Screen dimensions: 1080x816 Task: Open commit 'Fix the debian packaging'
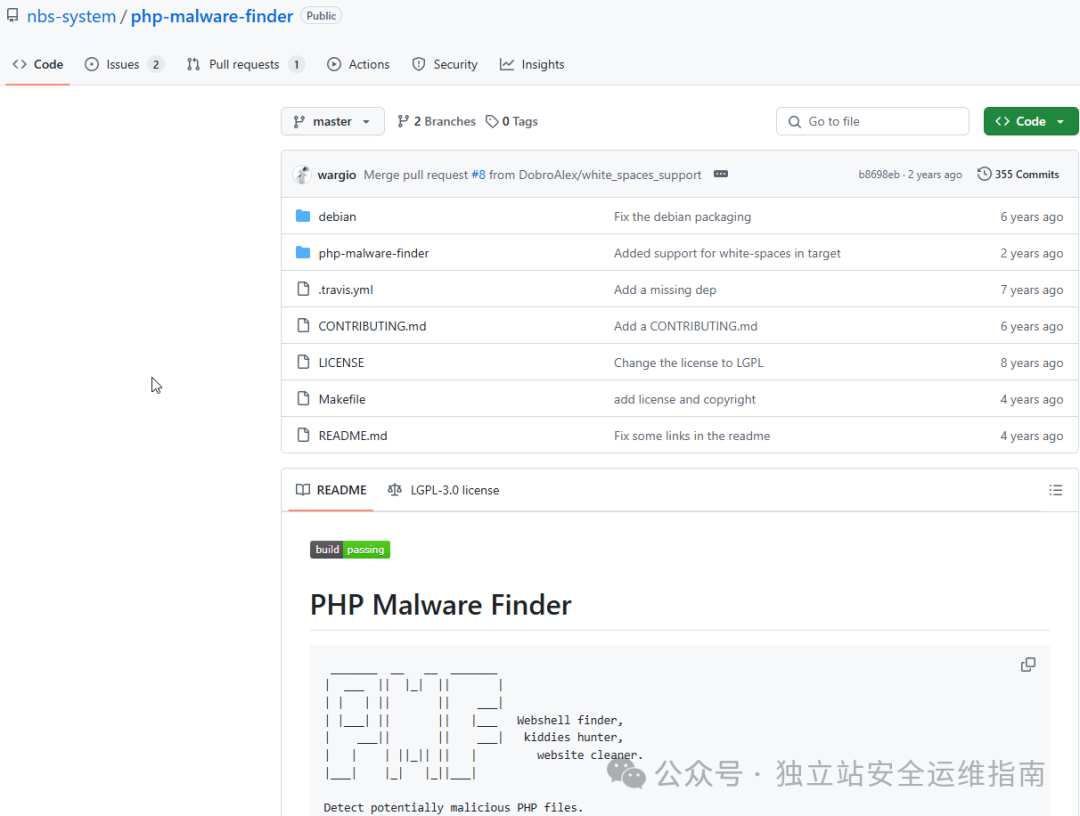click(682, 216)
